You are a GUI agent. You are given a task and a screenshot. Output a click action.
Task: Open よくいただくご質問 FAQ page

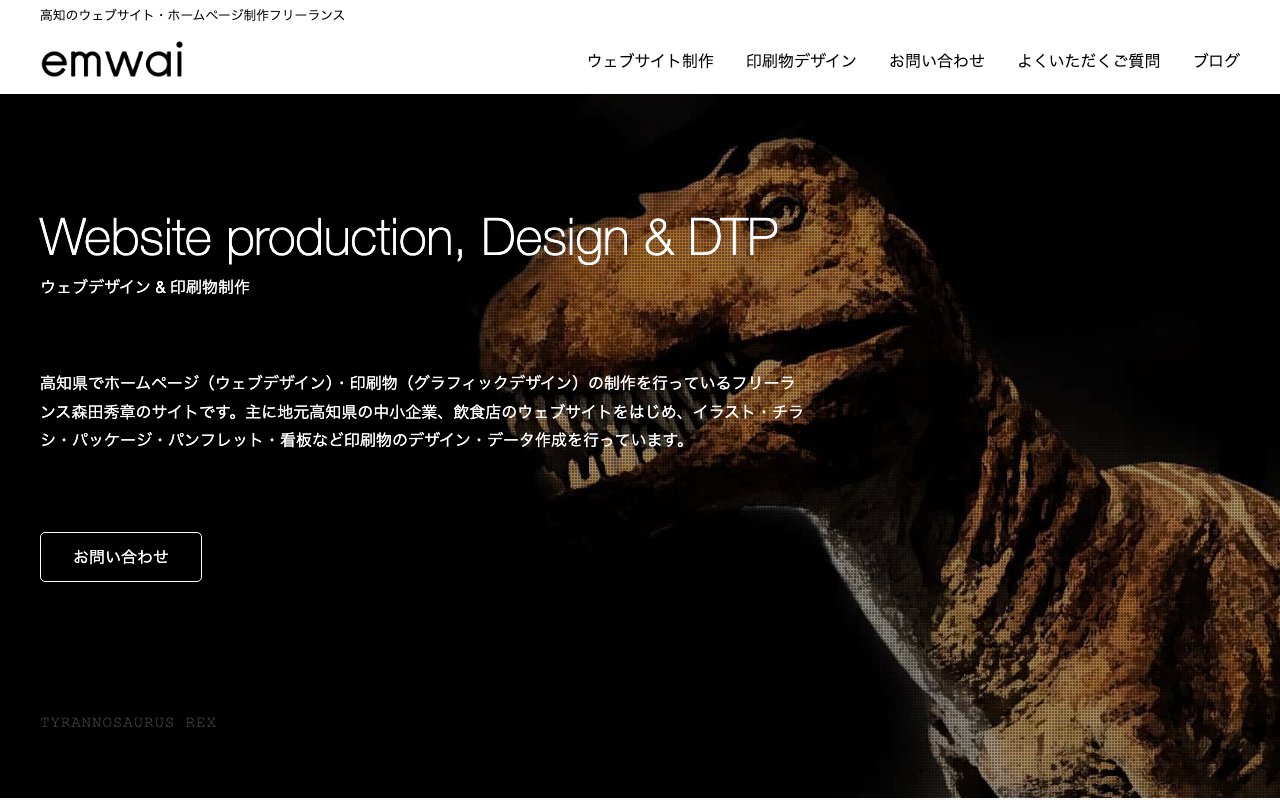point(1088,61)
